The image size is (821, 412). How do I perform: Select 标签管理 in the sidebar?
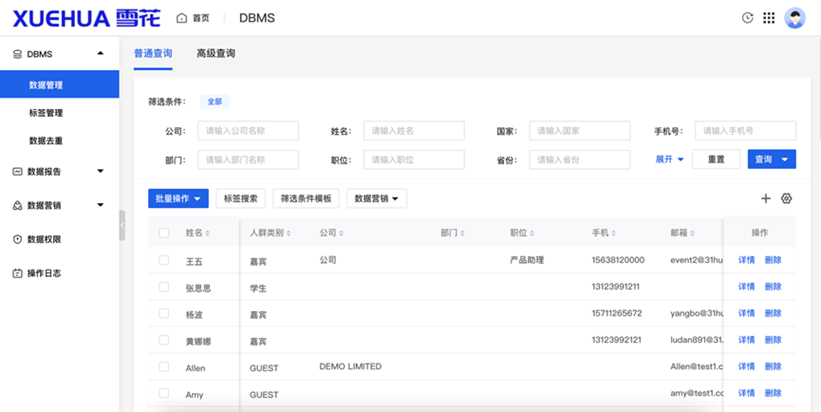[x=46, y=113]
